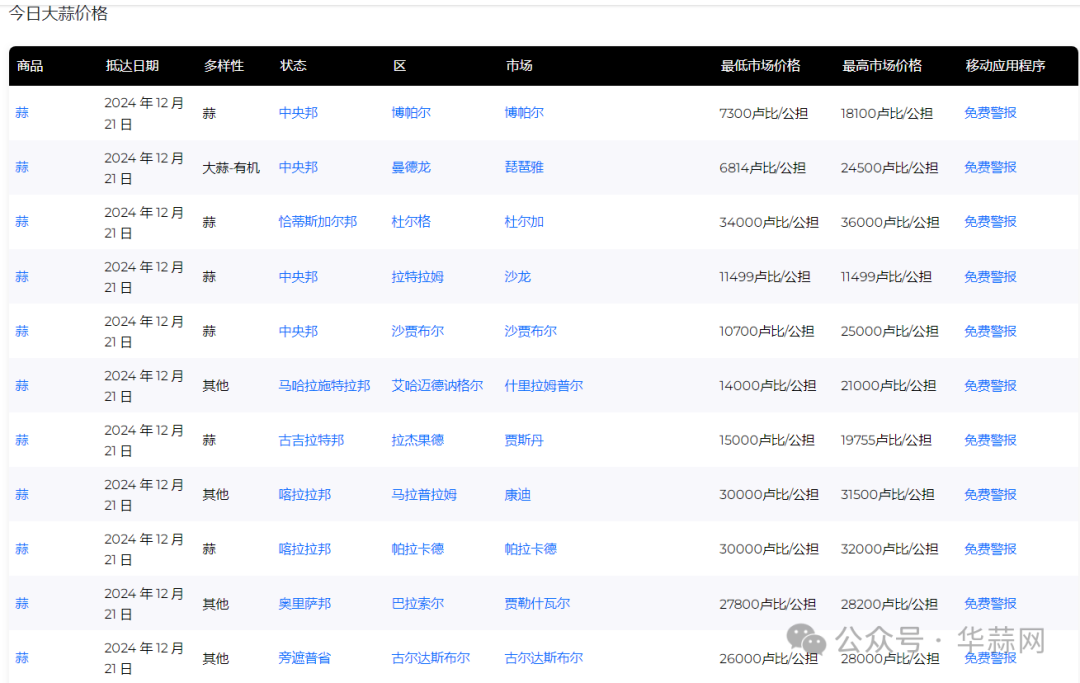Open the 恰蒂斯加尔邦 state link

[x=317, y=222]
